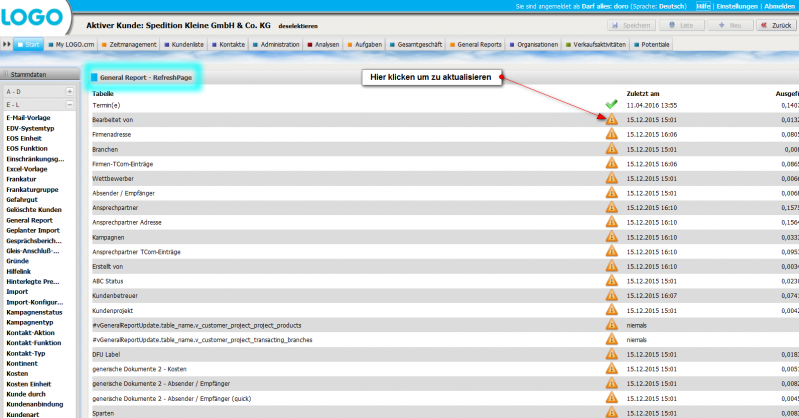Collapse the E - L section in sidebar

(x=69, y=104)
